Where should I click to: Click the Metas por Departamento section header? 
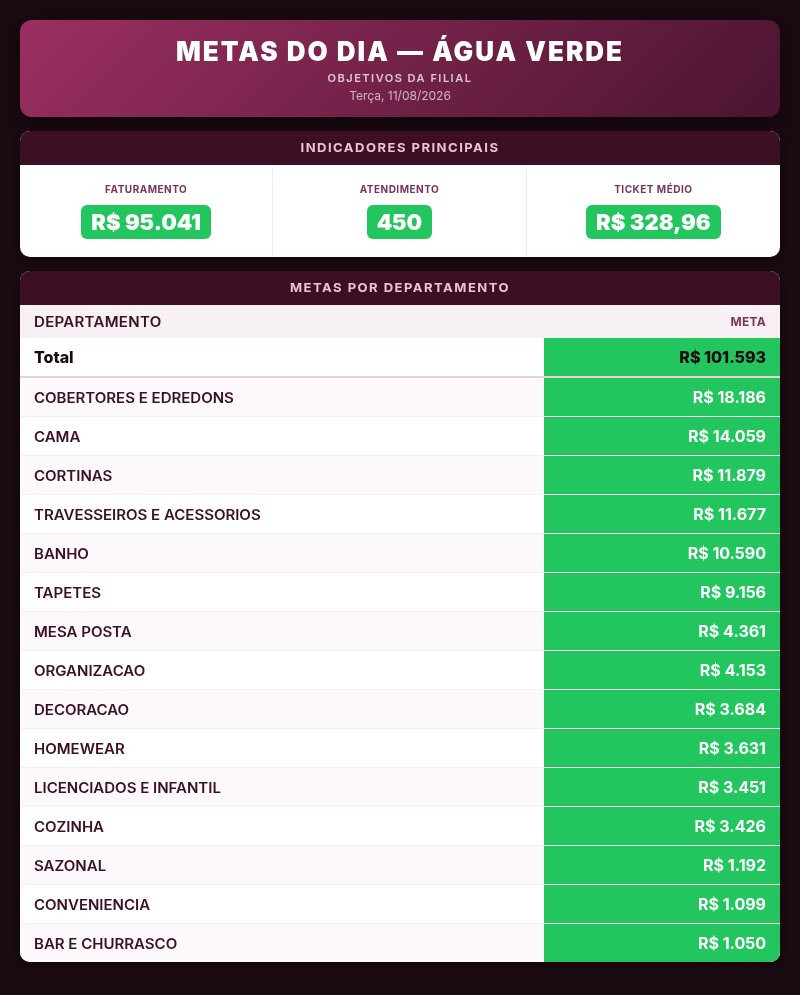pyautogui.click(x=400, y=287)
